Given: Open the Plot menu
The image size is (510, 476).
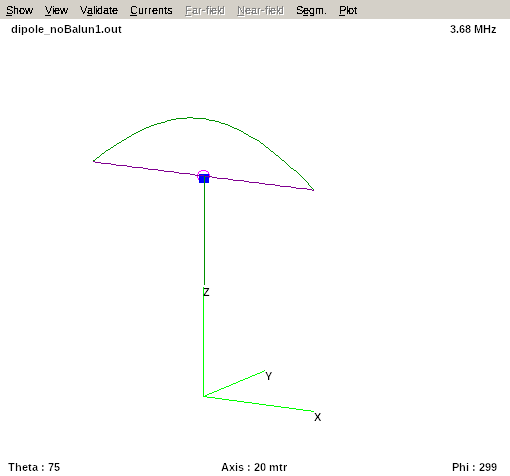Looking at the screenshot, I should [348, 10].
